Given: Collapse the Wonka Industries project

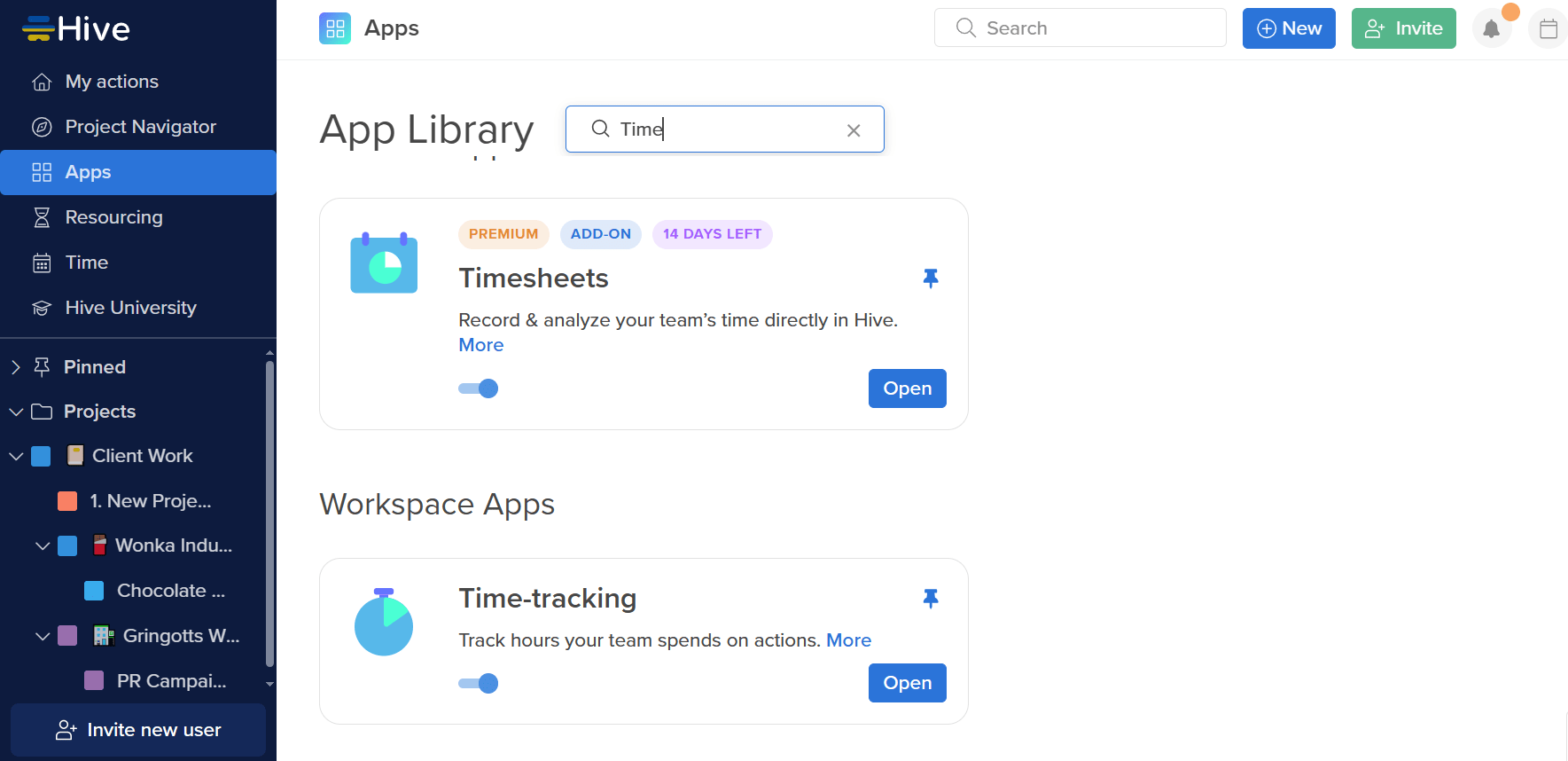Looking at the screenshot, I should pyautogui.click(x=43, y=545).
